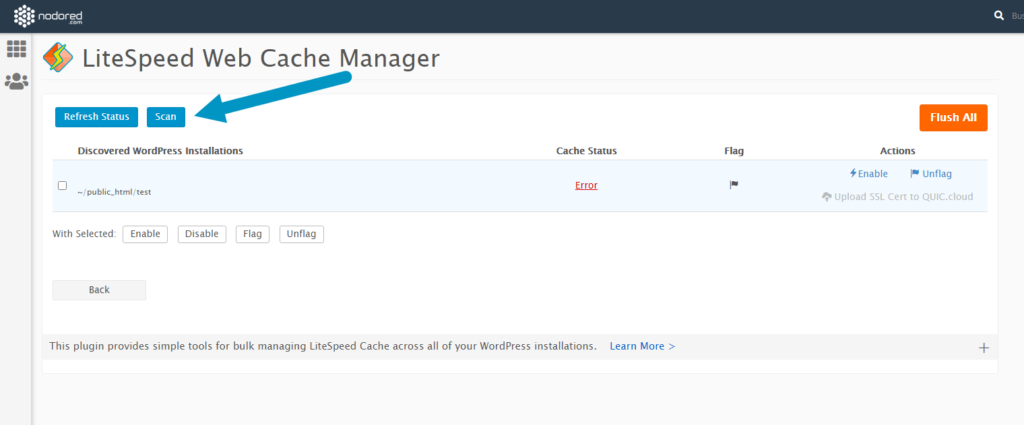This screenshot has width=1024, height=425.
Task: Click the Cache Status column header
Action: 586,151
